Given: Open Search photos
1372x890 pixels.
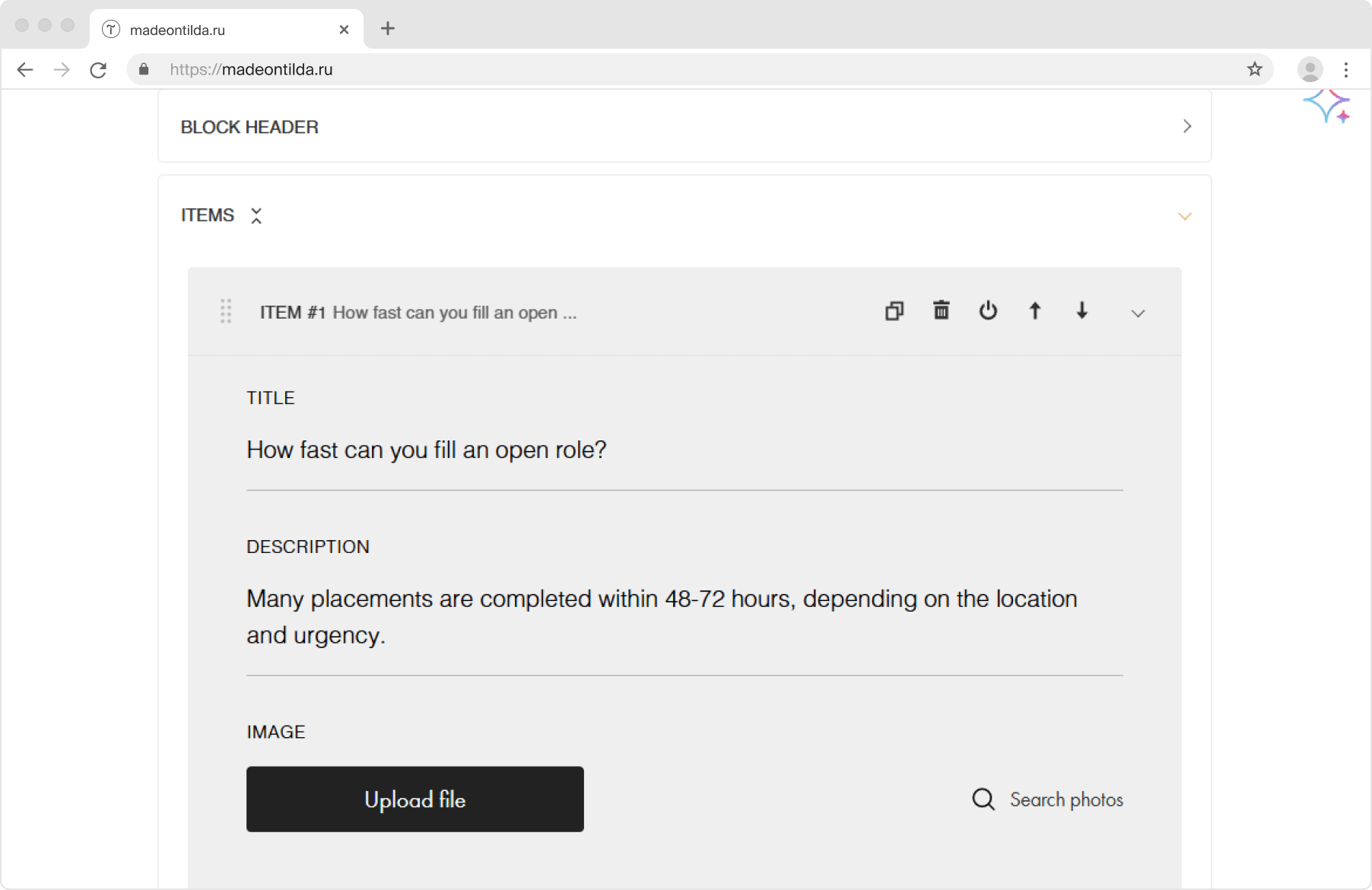Looking at the screenshot, I should click(1047, 799).
